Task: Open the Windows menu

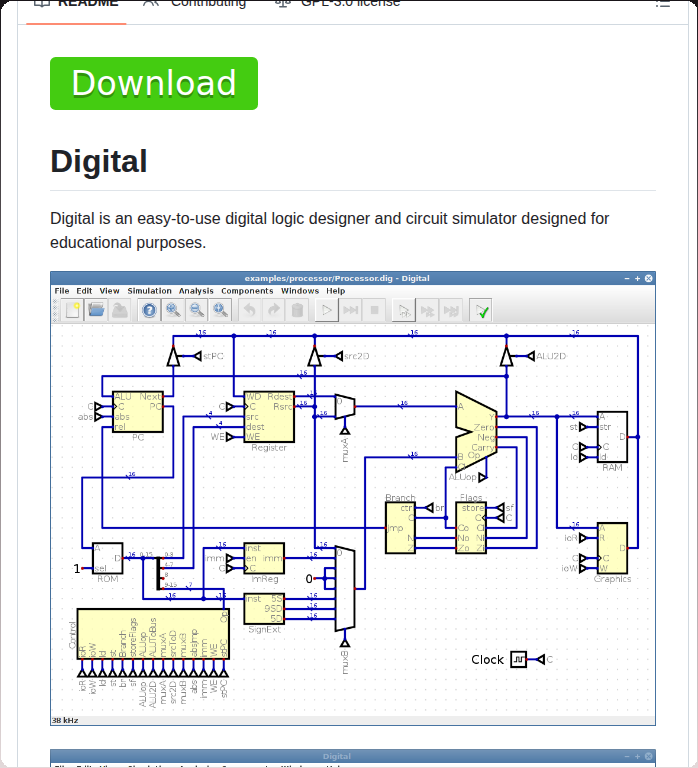Action: (x=300, y=291)
